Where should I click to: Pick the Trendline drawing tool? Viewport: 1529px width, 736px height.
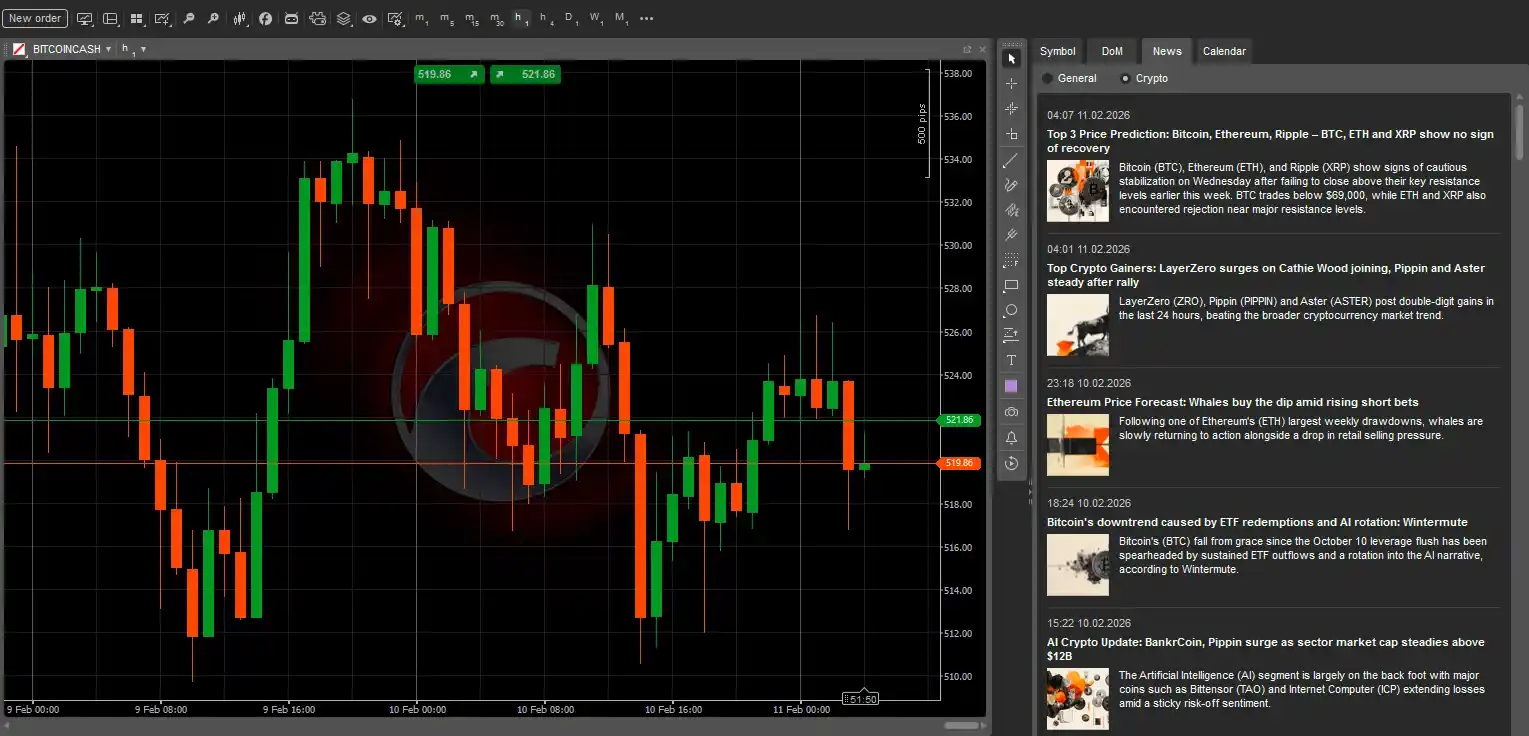1011,159
